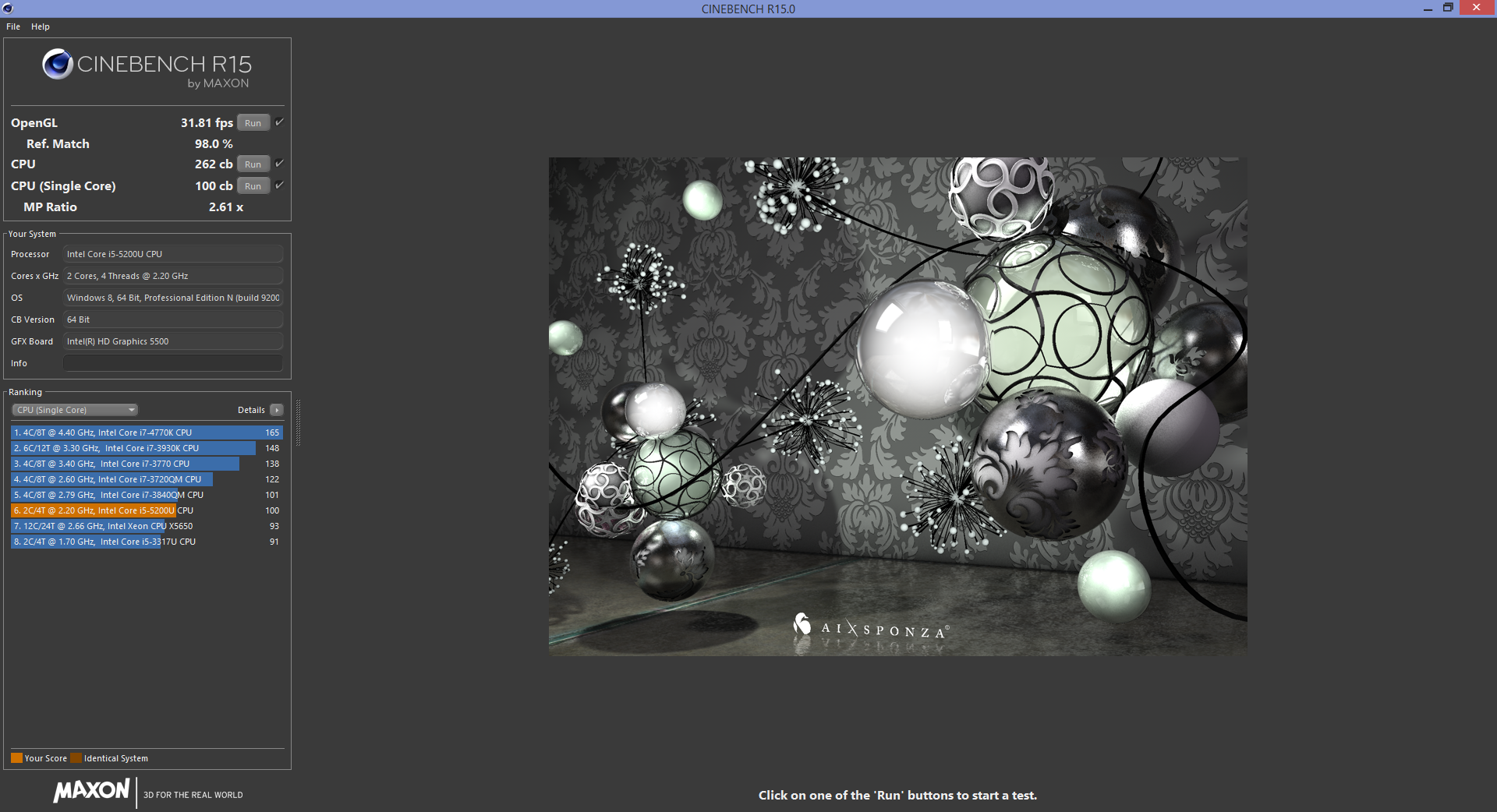The height and width of the screenshot is (812, 1497).
Task: Click the Details arrow button in Ranking
Action: tap(277, 410)
